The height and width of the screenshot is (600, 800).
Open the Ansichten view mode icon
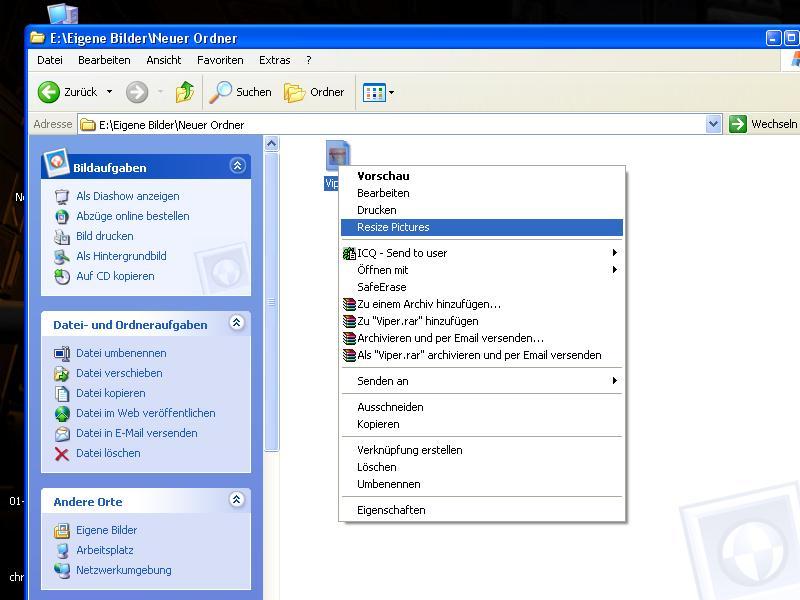pyautogui.click(x=374, y=92)
